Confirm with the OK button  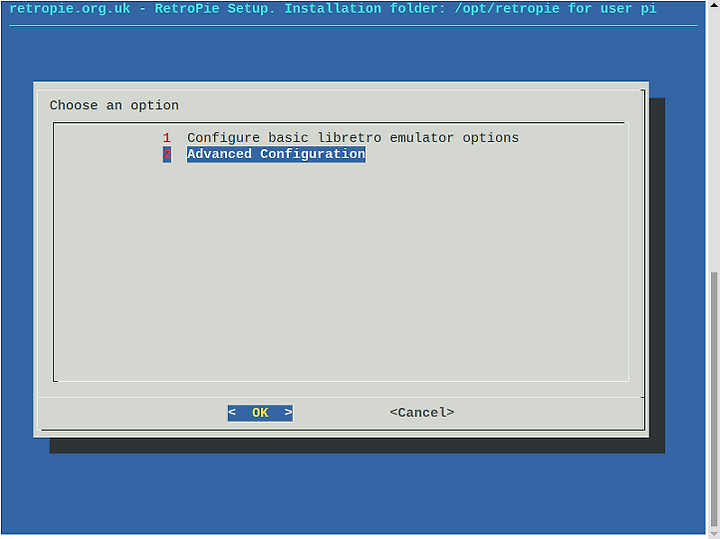click(x=260, y=413)
